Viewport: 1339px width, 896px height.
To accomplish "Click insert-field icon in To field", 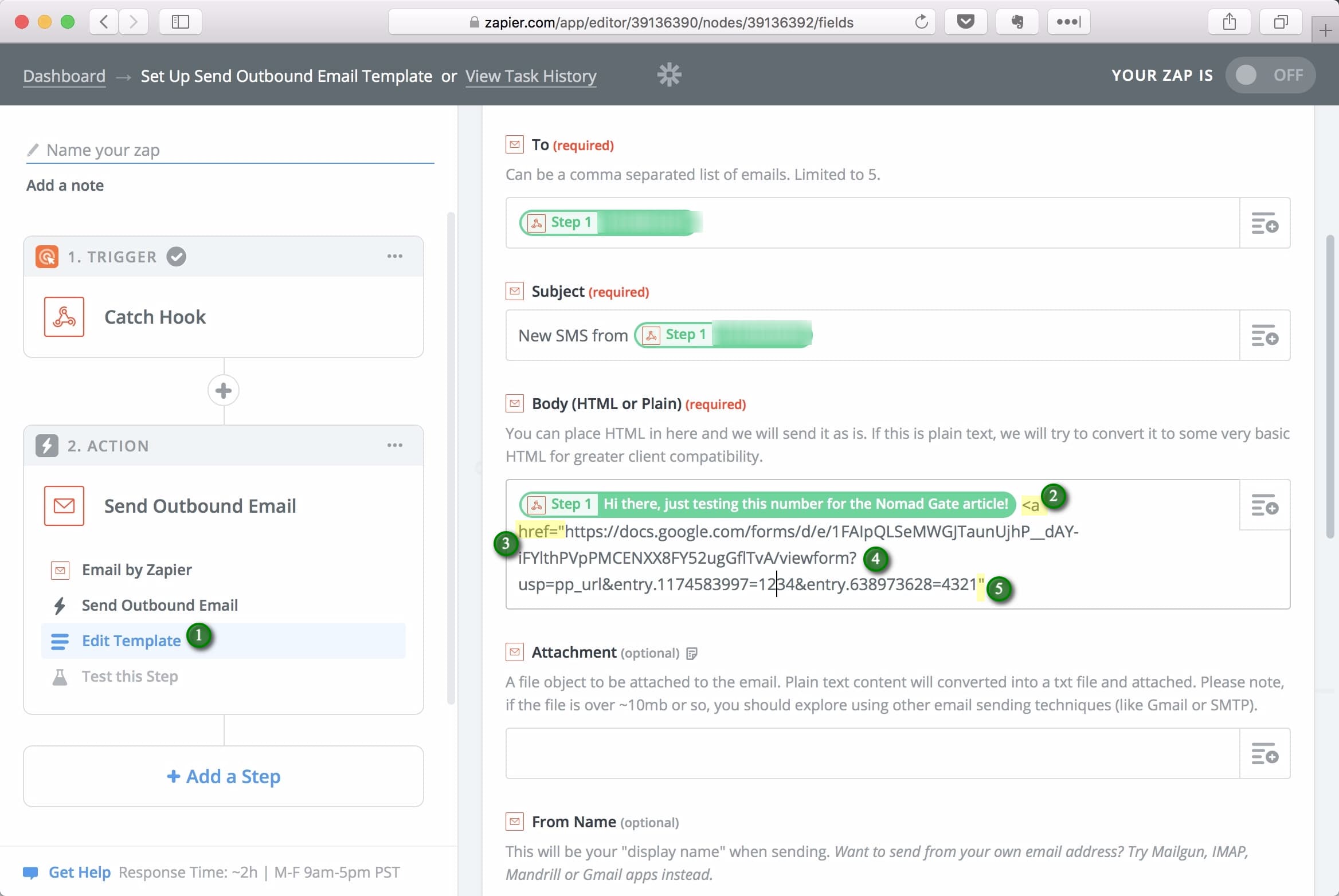I will (1264, 223).
